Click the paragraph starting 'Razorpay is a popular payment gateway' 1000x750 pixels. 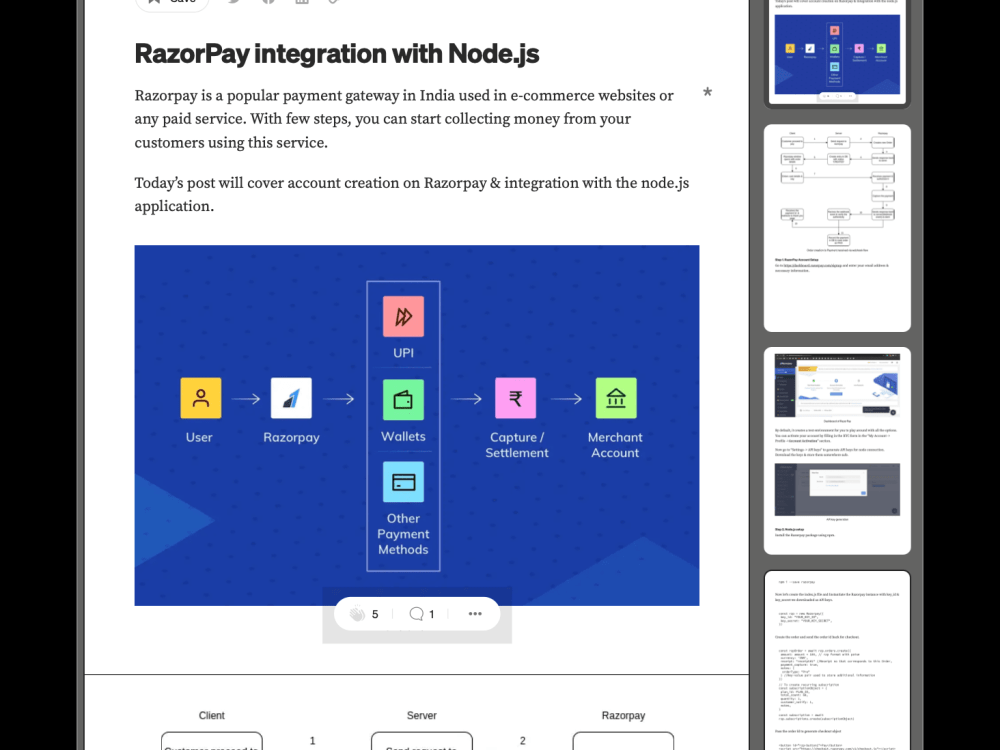pyautogui.click(x=404, y=119)
